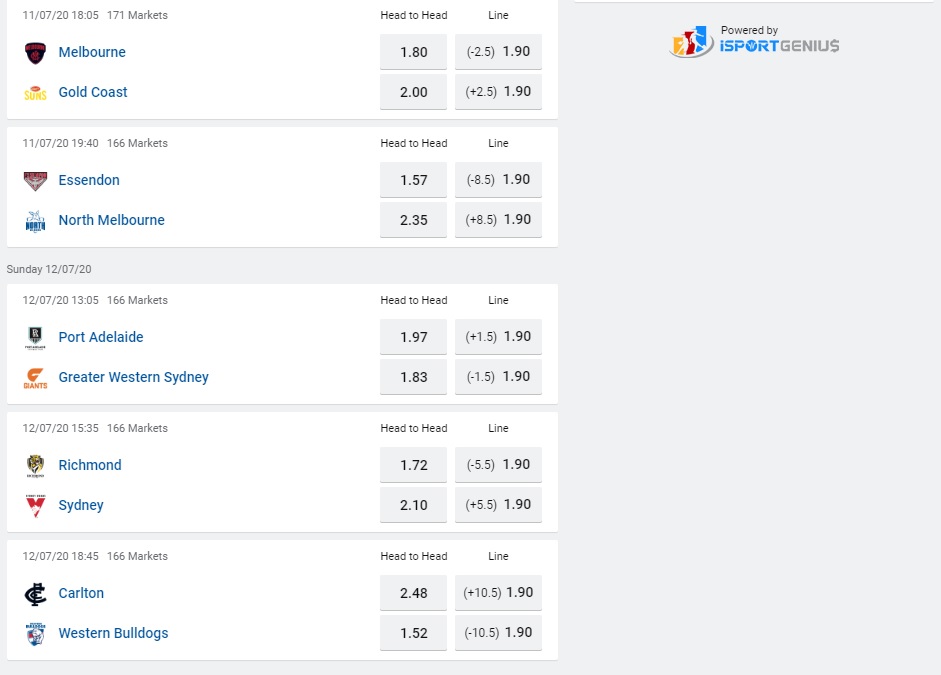Select Richmond line (-5.5) 1.90
Image resolution: width=941 pixels, height=675 pixels.
(x=498, y=464)
